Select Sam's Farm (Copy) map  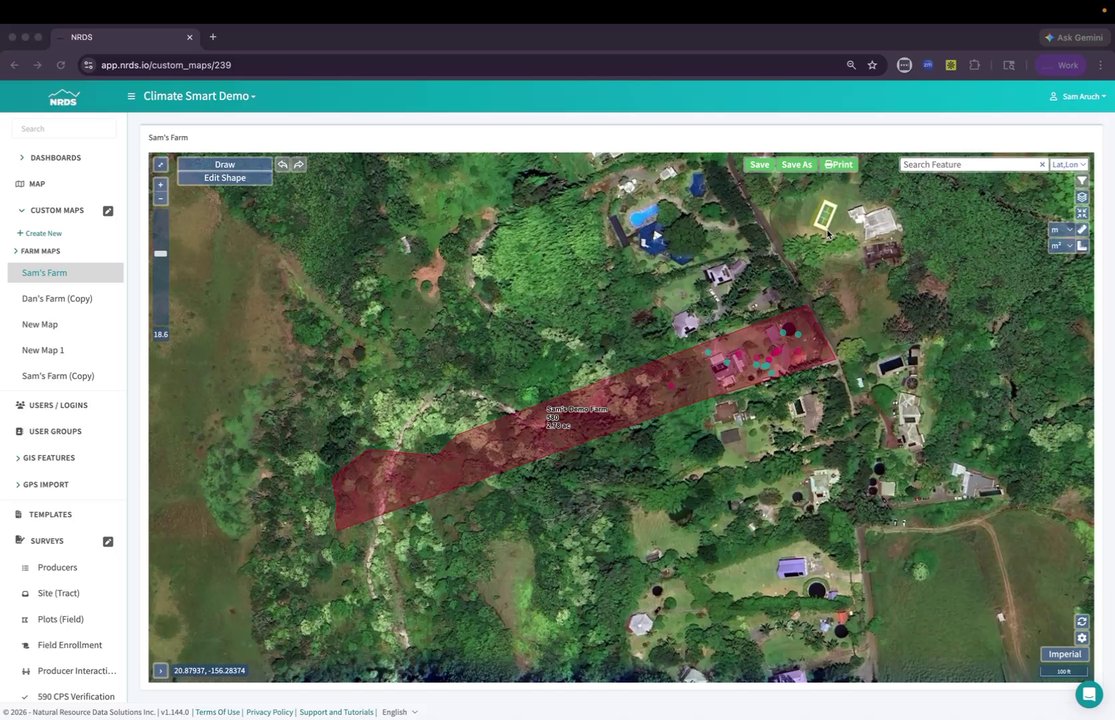58,376
